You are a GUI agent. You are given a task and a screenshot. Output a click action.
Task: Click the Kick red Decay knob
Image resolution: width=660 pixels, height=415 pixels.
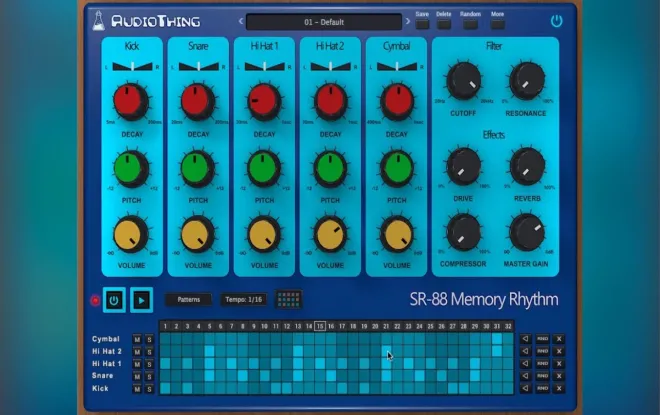(131, 102)
